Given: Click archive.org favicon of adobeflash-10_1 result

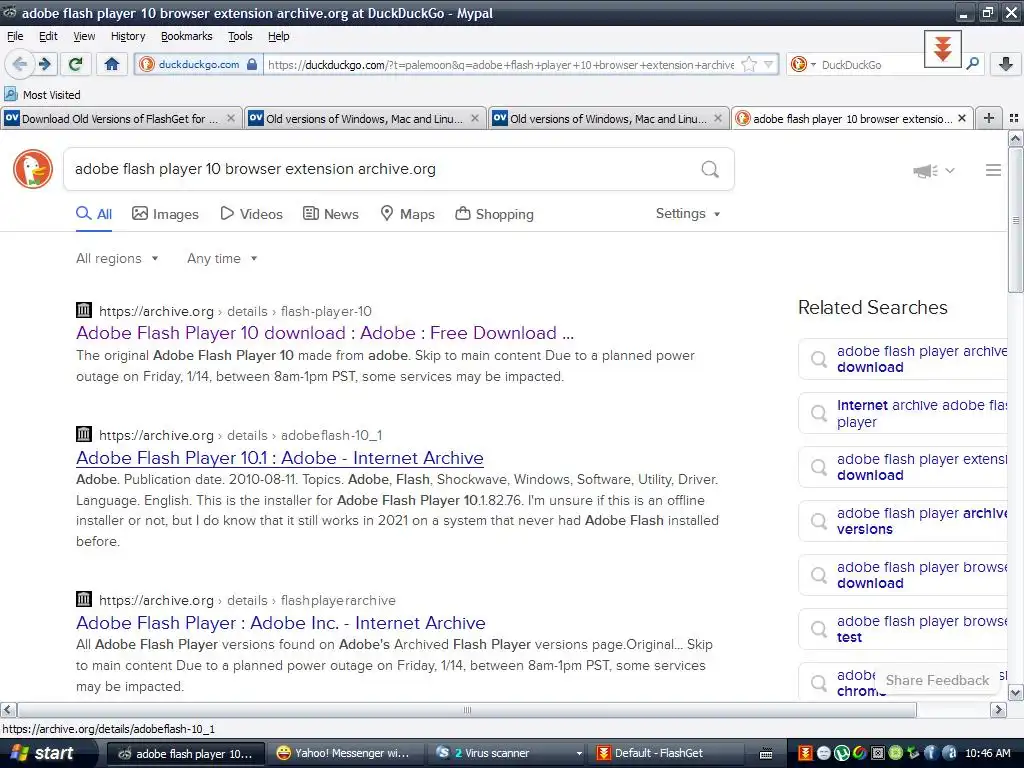Looking at the screenshot, I should coord(84,434).
